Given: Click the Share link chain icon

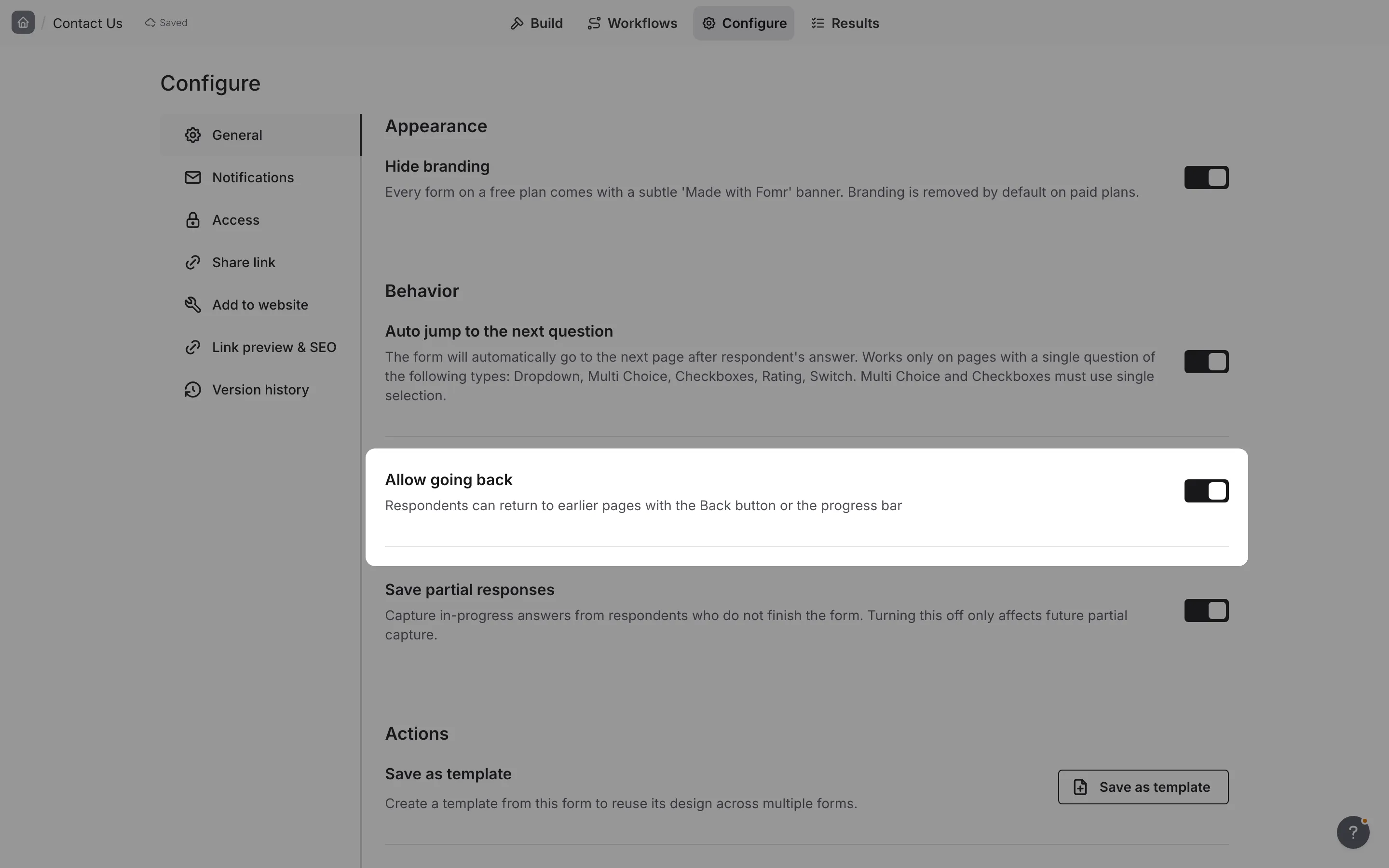Looking at the screenshot, I should point(193,262).
